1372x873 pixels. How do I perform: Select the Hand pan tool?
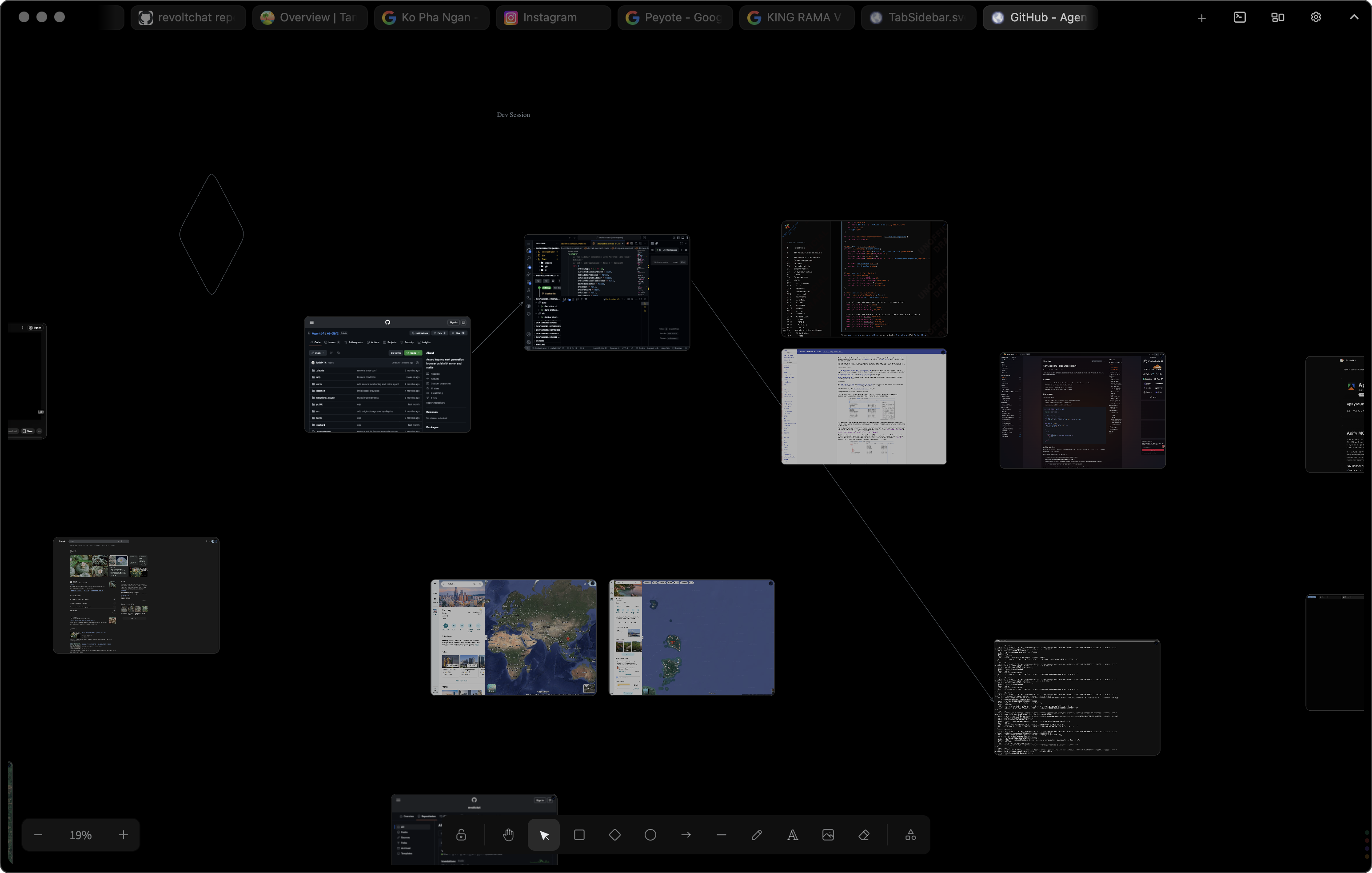[507, 835]
